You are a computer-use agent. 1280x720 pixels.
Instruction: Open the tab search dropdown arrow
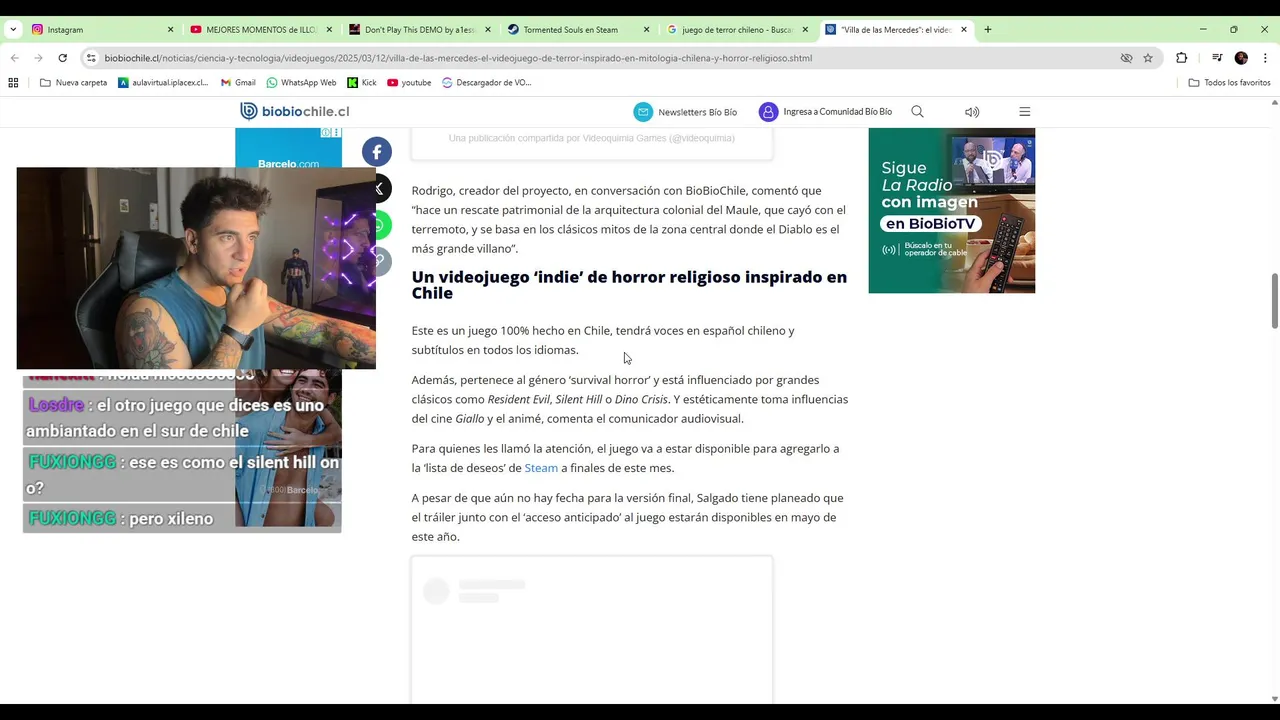pos(13,30)
